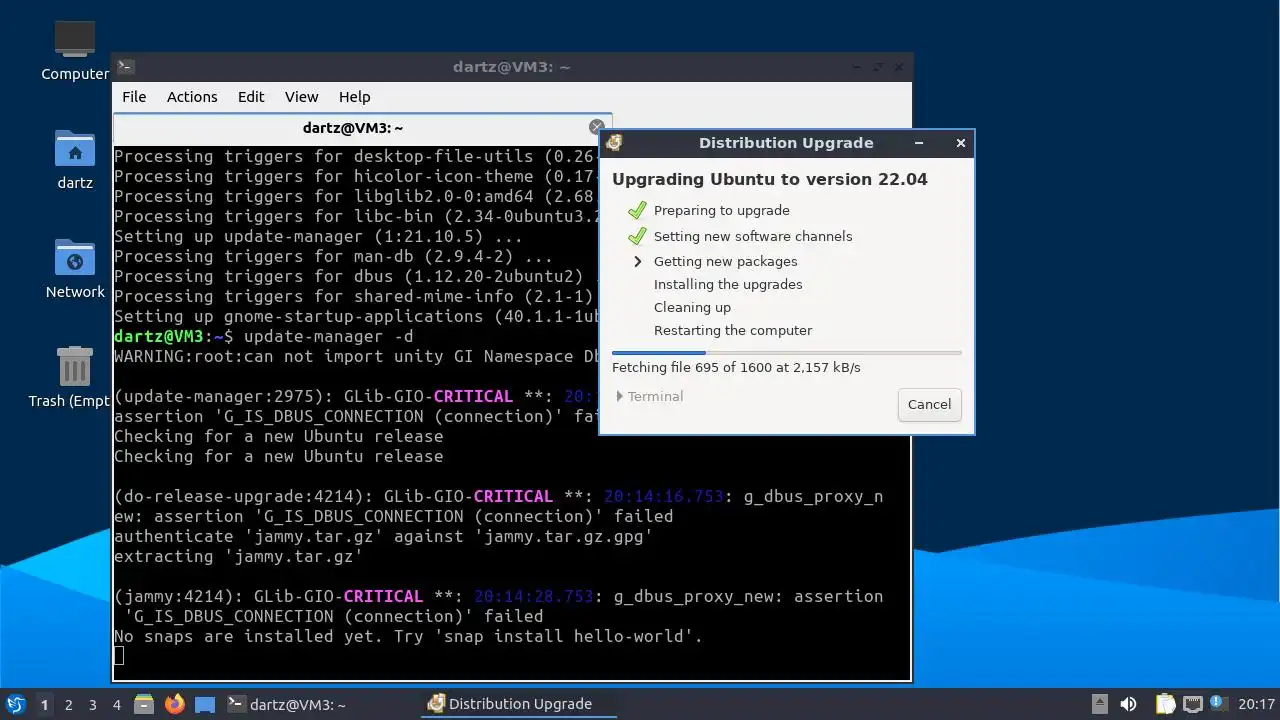The width and height of the screenshot is (1280, 720).
Task: Click the upgrade download progress bar
Action: tap(786, 352)
